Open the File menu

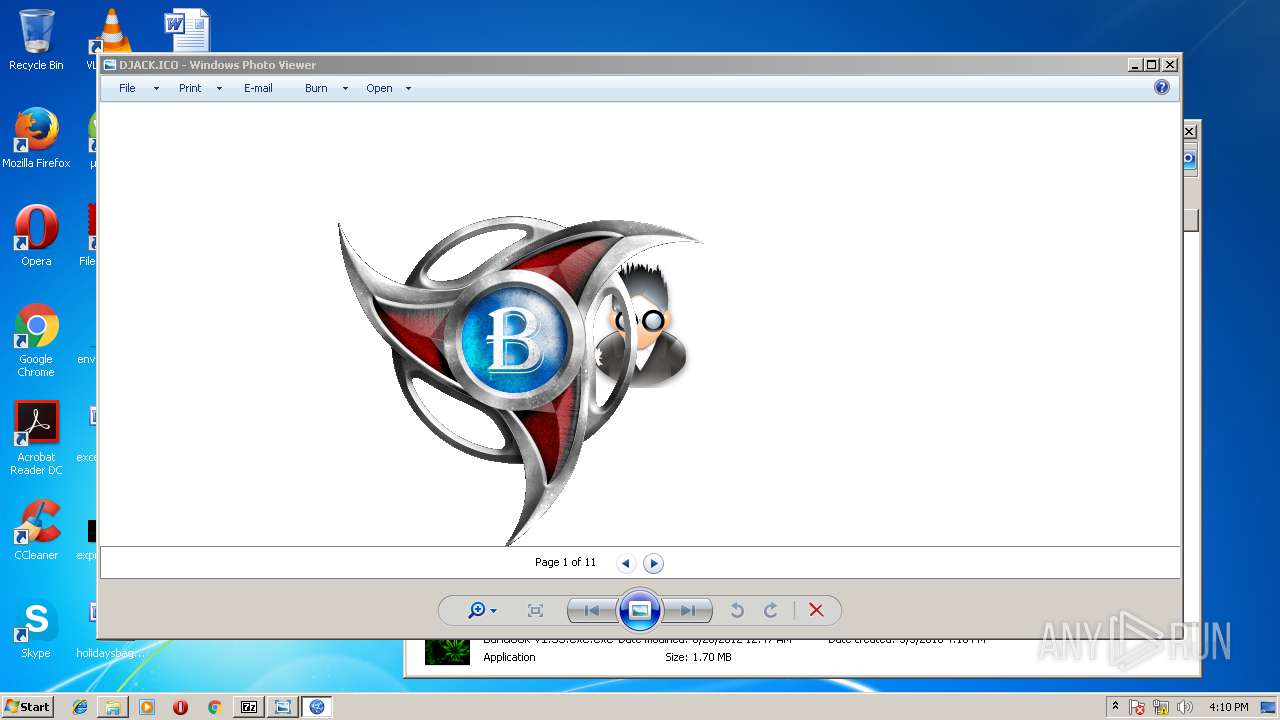tap(127, 88)
